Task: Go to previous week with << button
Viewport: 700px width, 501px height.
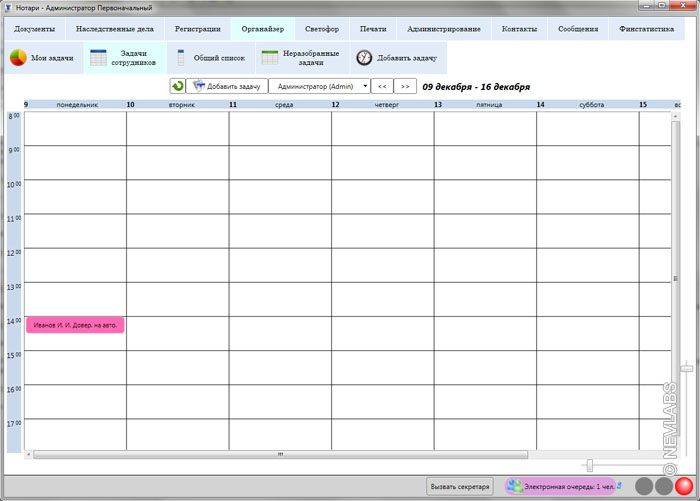Action: tap(381, 87)
